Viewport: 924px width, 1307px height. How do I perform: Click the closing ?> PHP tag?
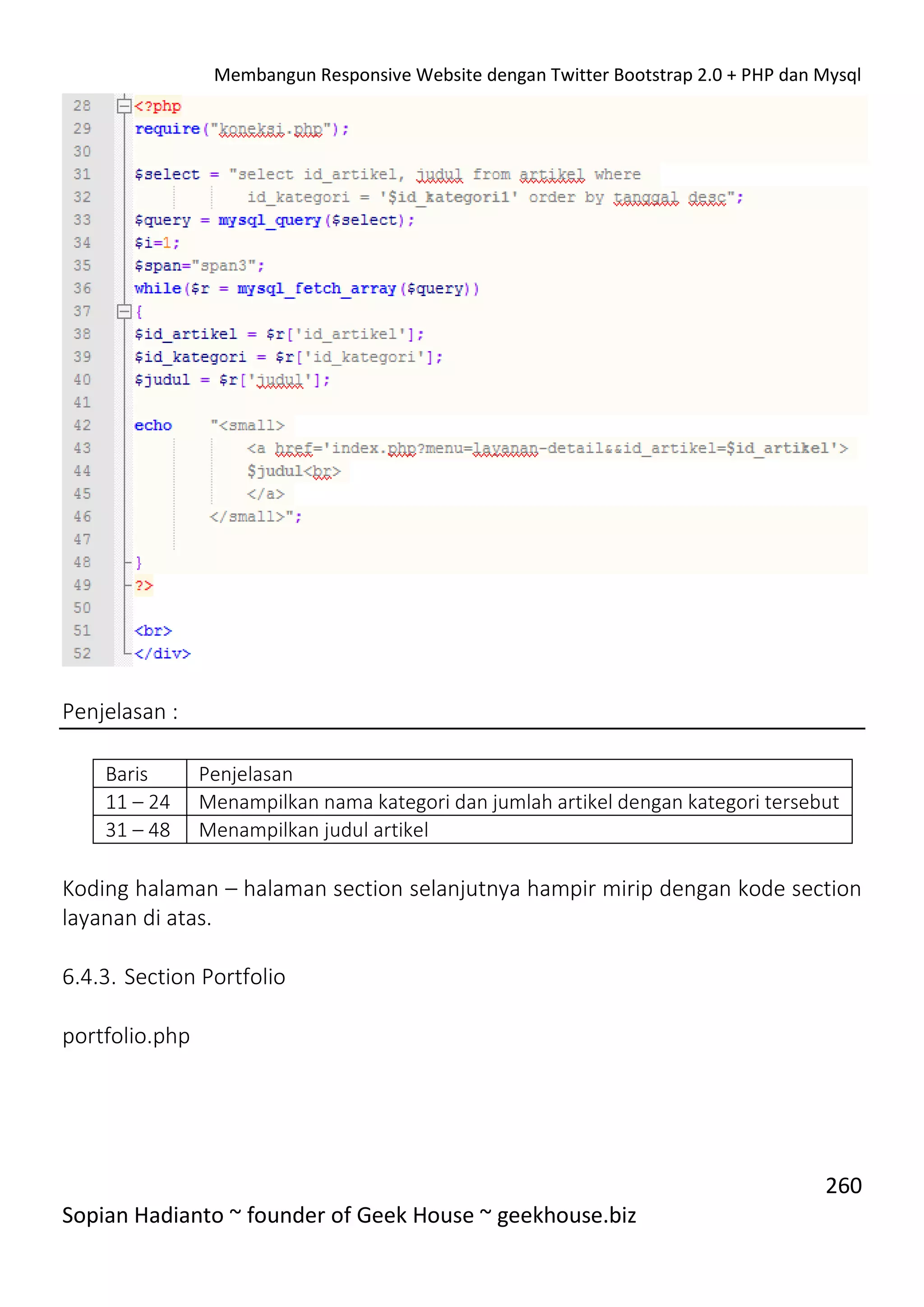[144, 585]
